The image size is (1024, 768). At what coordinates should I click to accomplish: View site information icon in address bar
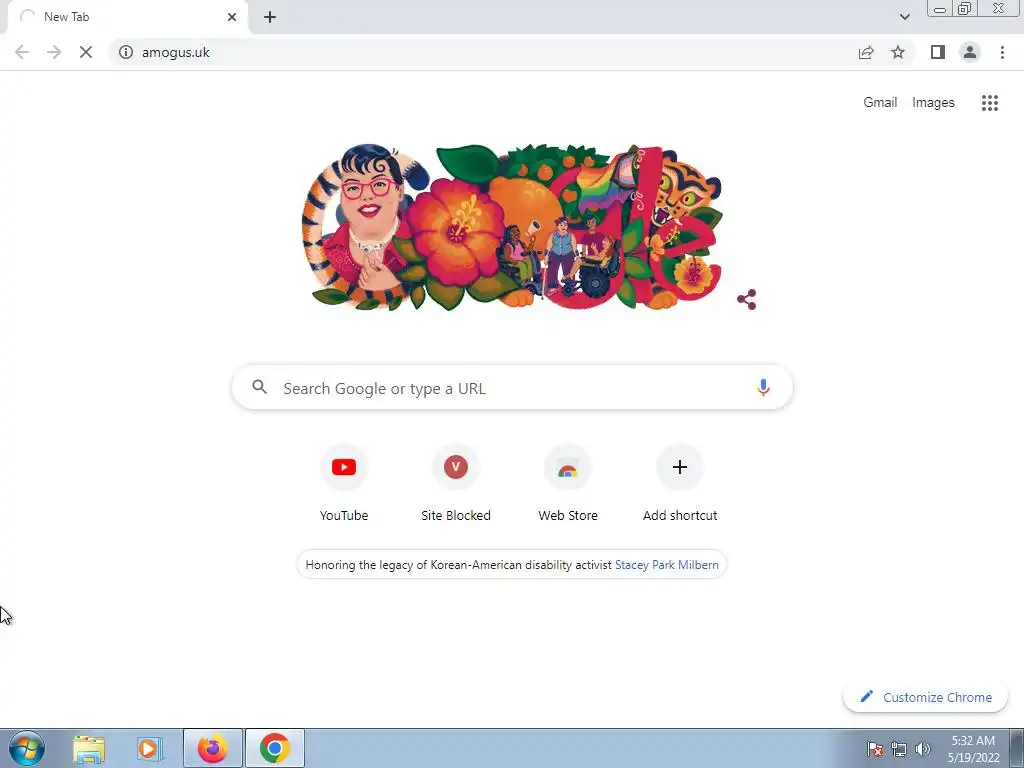[x=126, y=52]
